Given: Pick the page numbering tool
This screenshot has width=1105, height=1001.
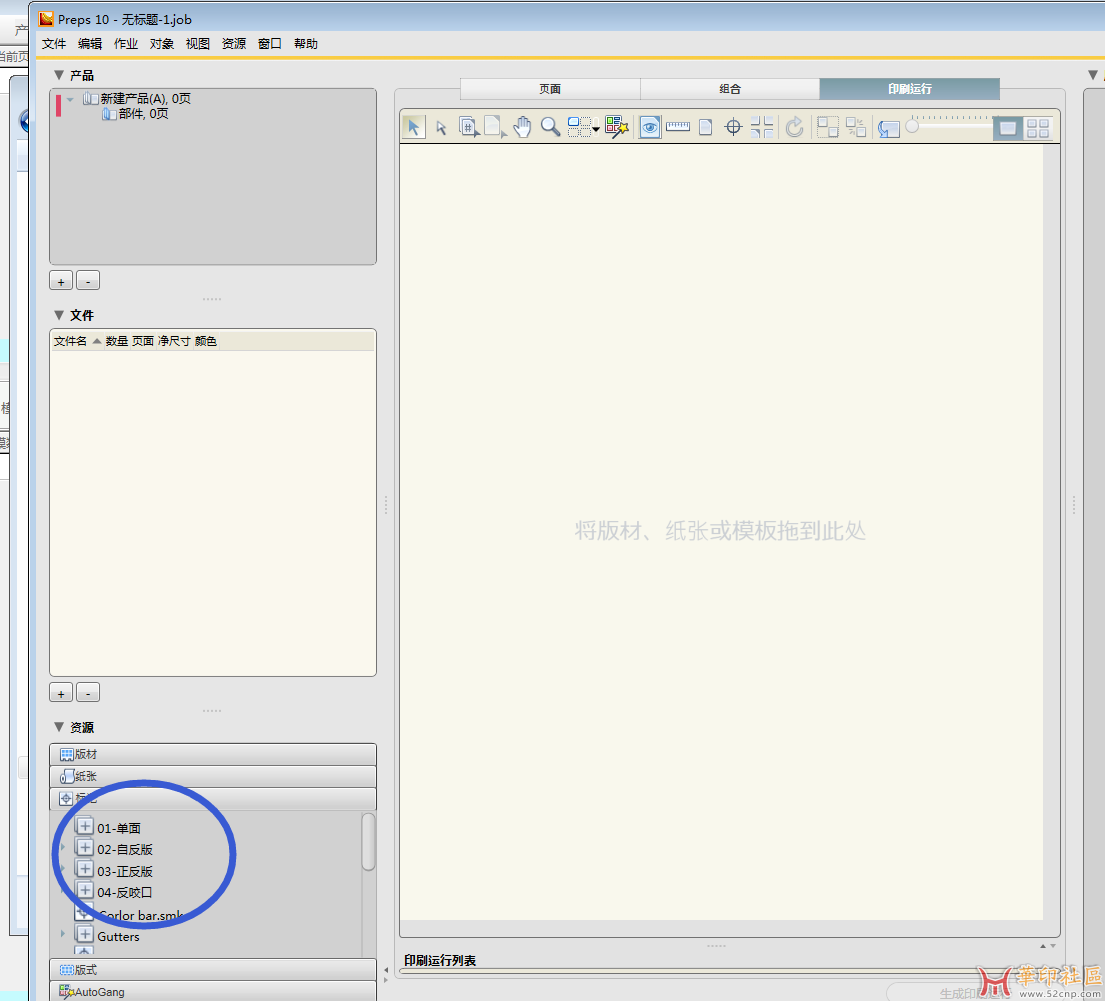Looking at the screenshot, I should (469, 127).
